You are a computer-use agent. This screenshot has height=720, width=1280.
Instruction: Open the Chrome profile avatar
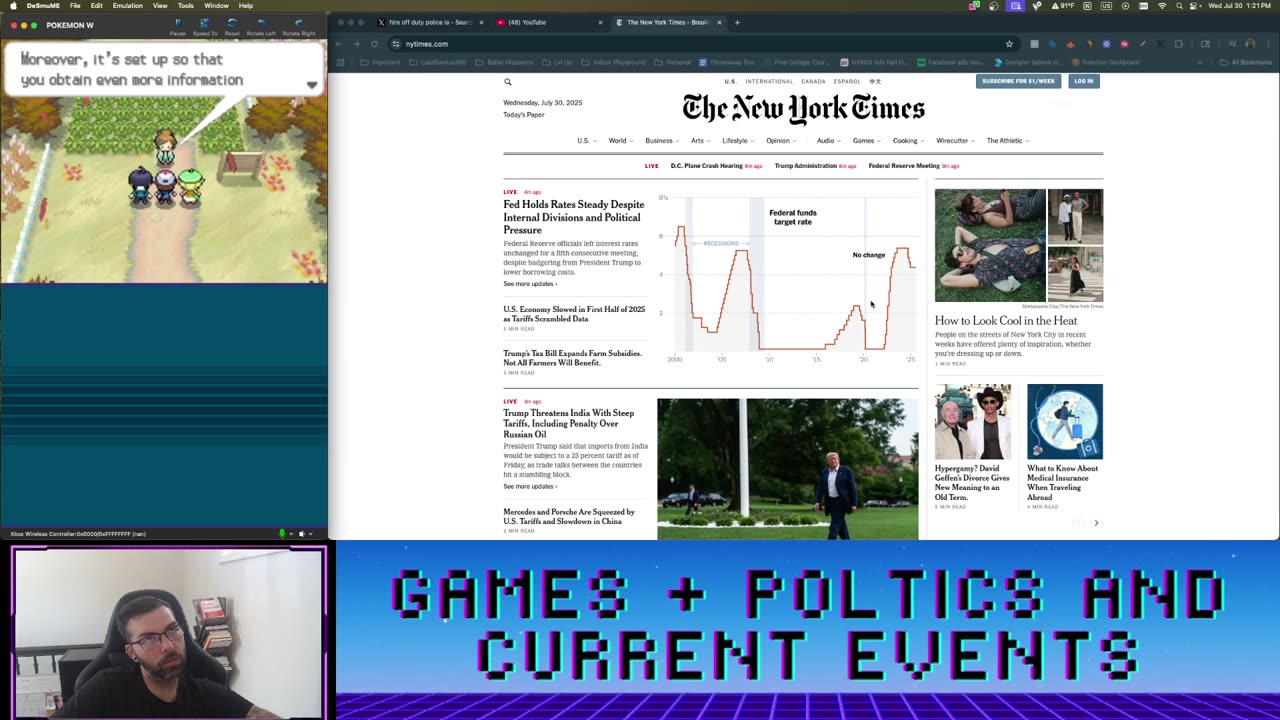(1250, 44)
